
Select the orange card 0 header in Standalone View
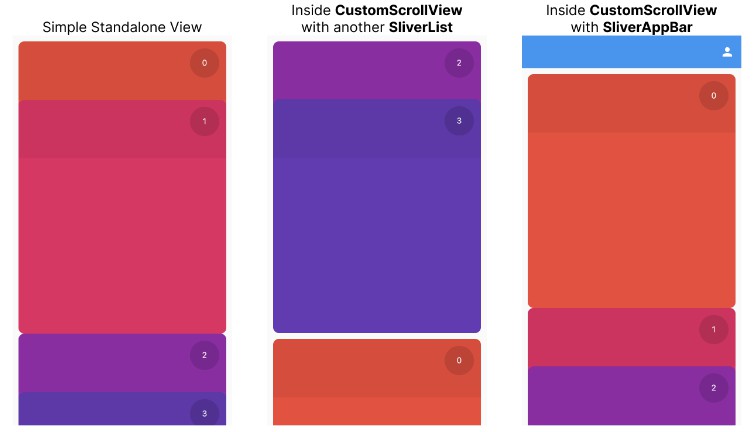pos(122,71)
